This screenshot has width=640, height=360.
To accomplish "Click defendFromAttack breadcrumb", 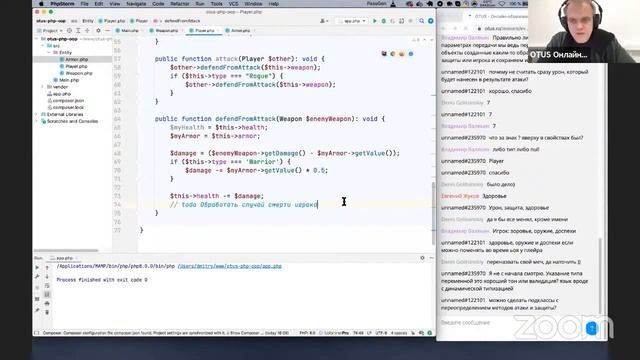I will [182, 21].
